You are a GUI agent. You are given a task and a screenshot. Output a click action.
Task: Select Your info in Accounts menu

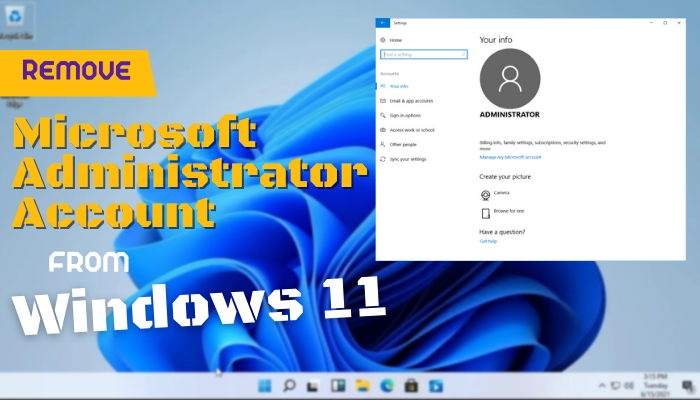tap(399, 86)
